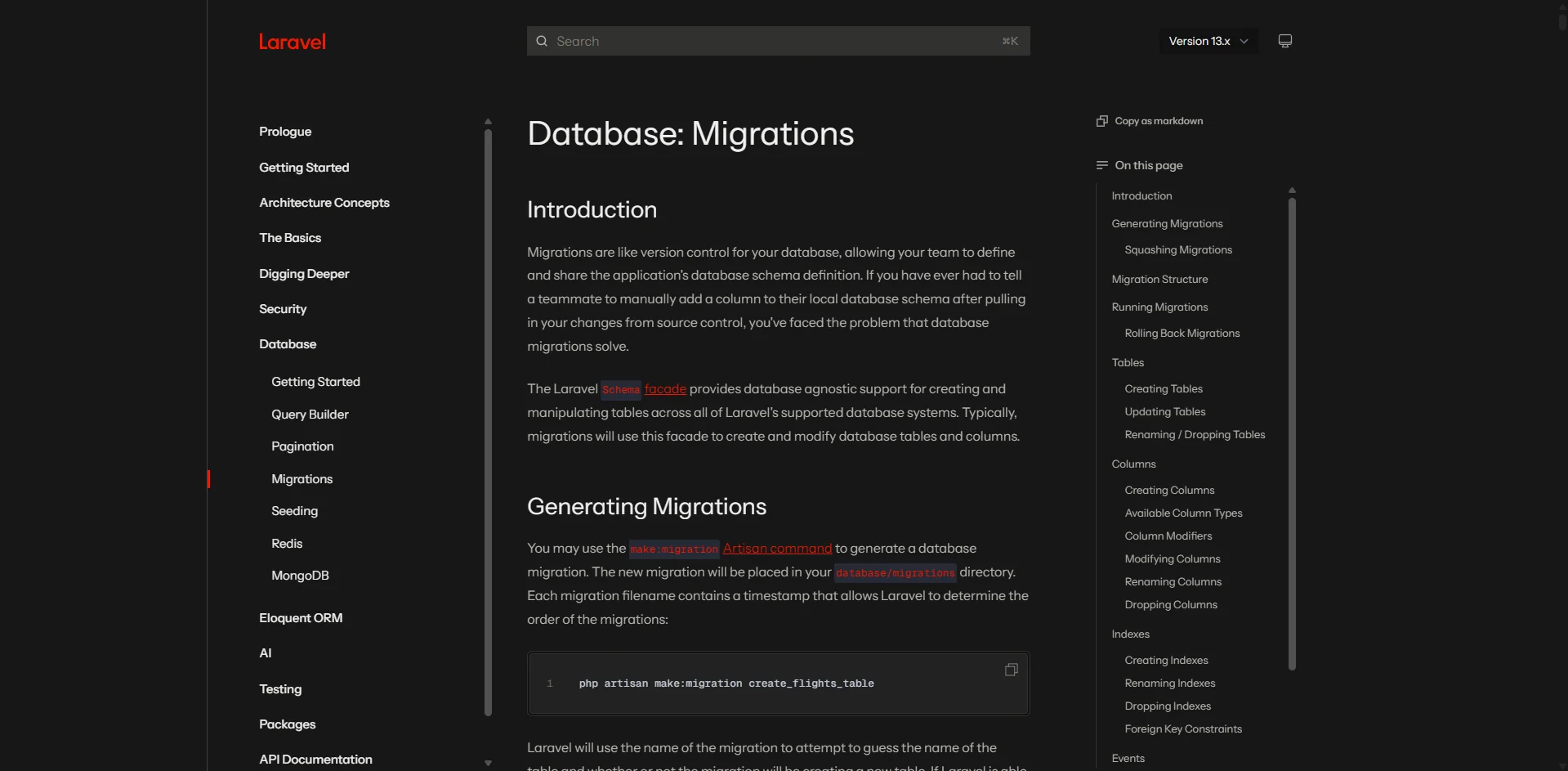Jump to Generating Migrations in contents
Image resolution: width=1568 pixels, height=771 pixels.
point(1167,224)
